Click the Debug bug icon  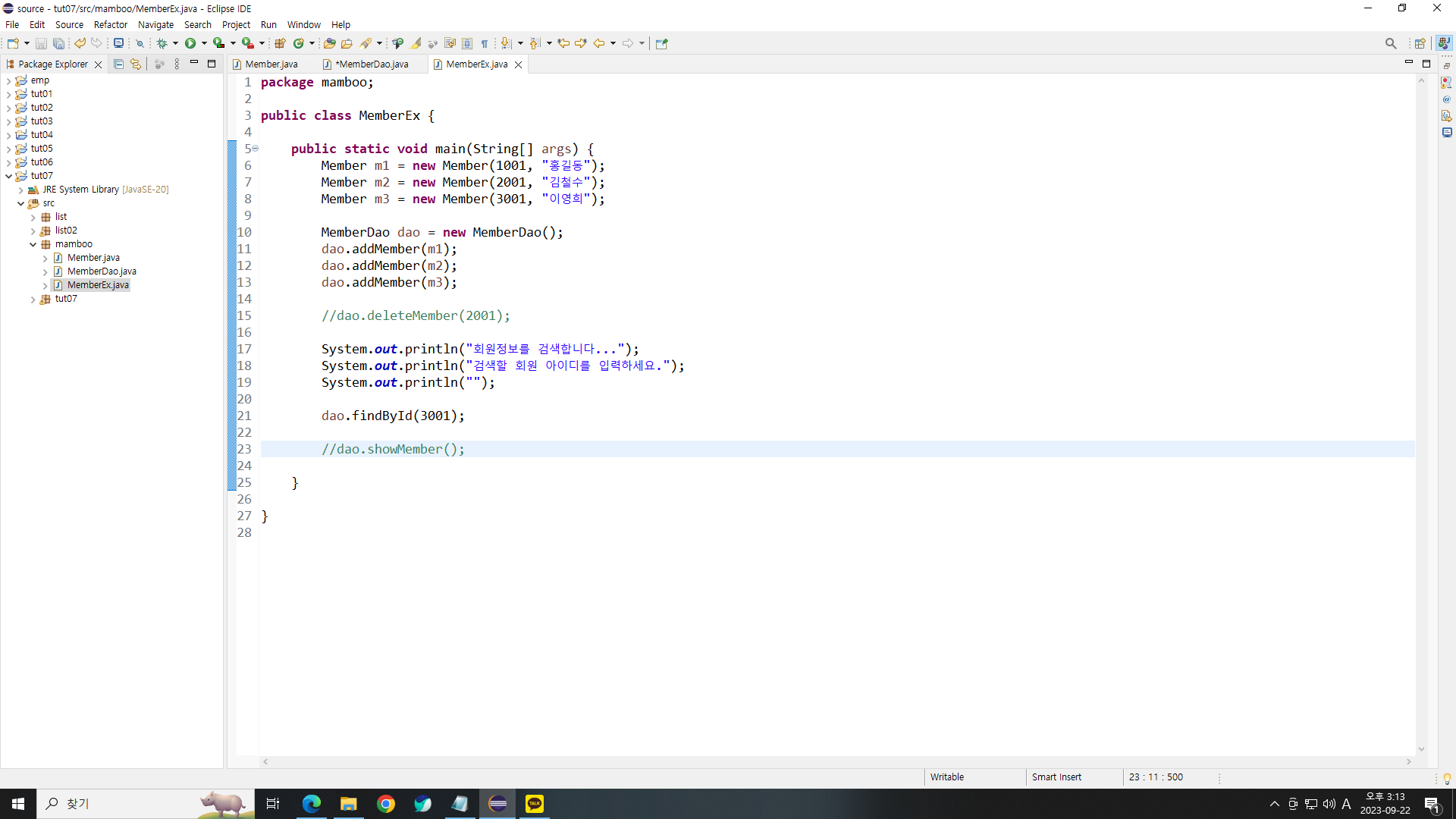tap(162, 43)
